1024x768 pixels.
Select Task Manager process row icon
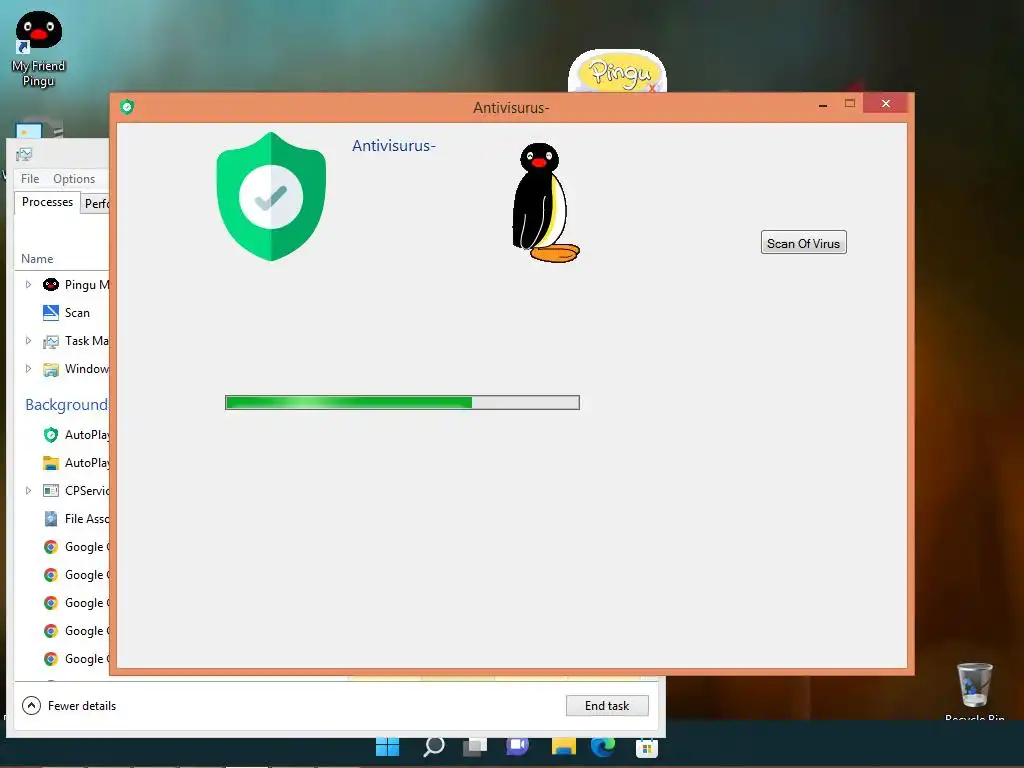point(51,341)
